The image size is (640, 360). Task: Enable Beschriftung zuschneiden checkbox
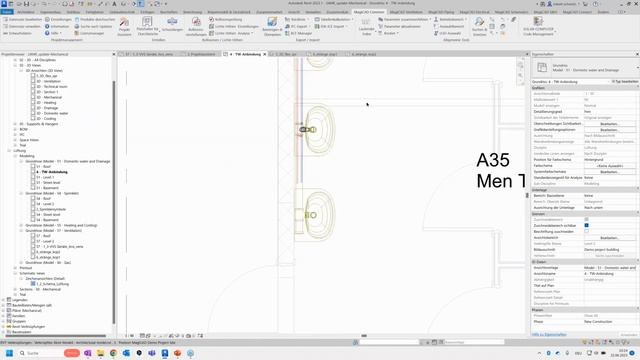[x=587, y=231]
